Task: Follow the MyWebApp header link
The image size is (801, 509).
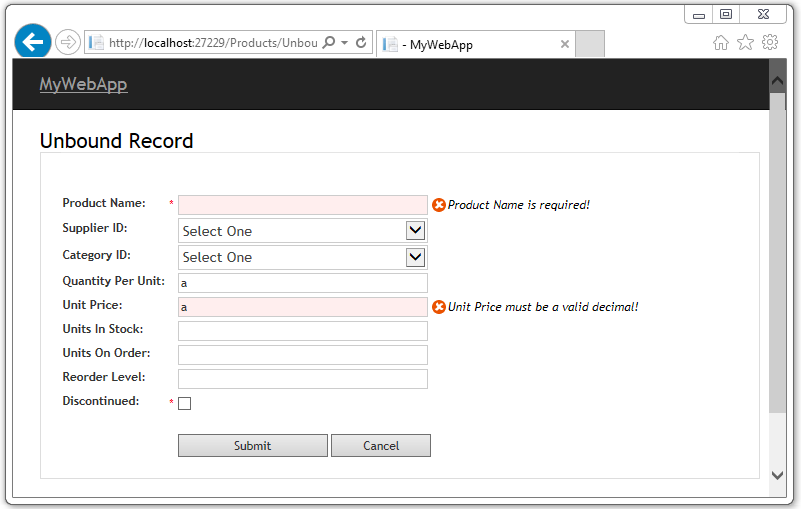Action: pos(83,84)
